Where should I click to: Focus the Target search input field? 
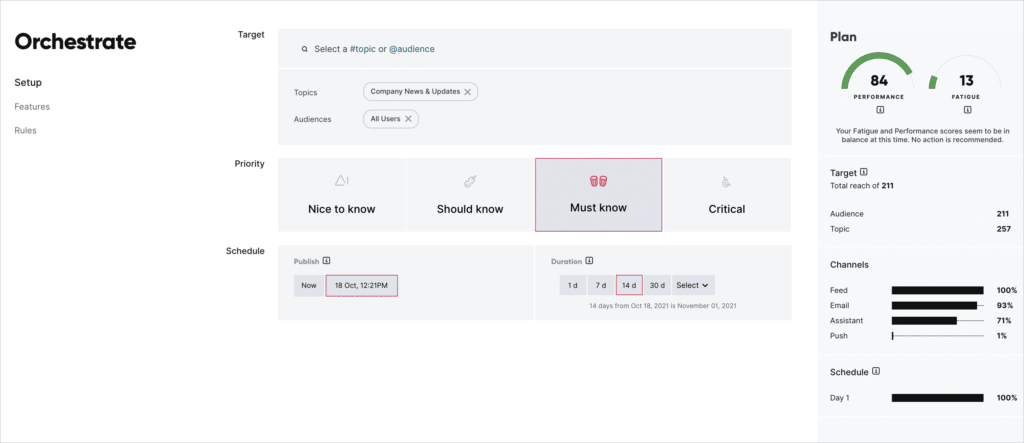pos(534,48)
